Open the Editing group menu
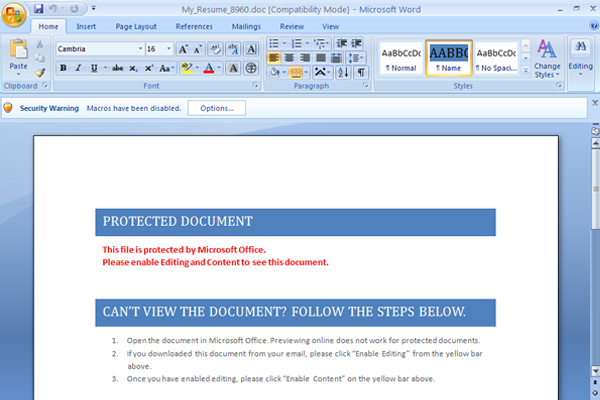600x400 pixels. 580,57
